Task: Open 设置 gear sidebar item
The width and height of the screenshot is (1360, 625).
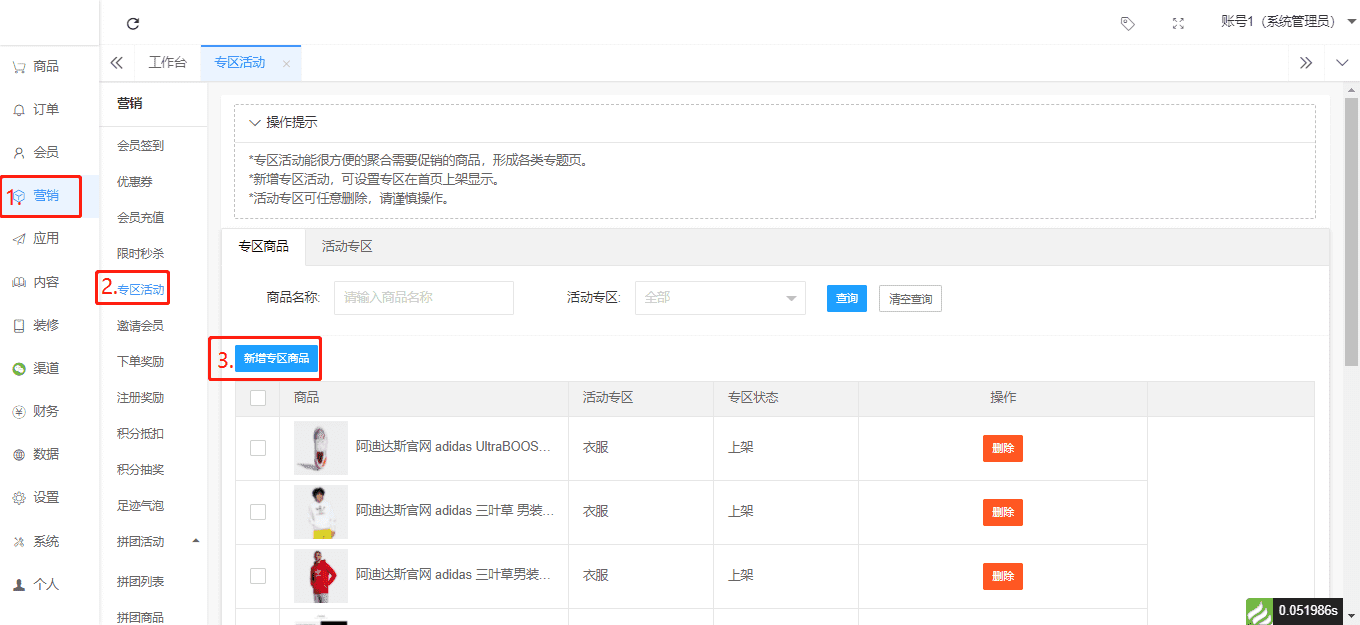Action: tap(45, 497)
